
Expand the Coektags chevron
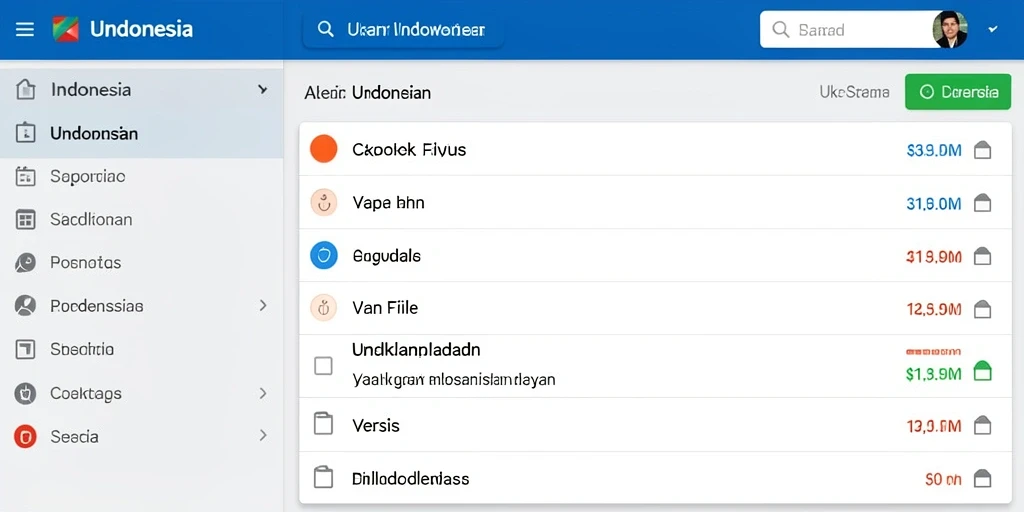[263, 393]
